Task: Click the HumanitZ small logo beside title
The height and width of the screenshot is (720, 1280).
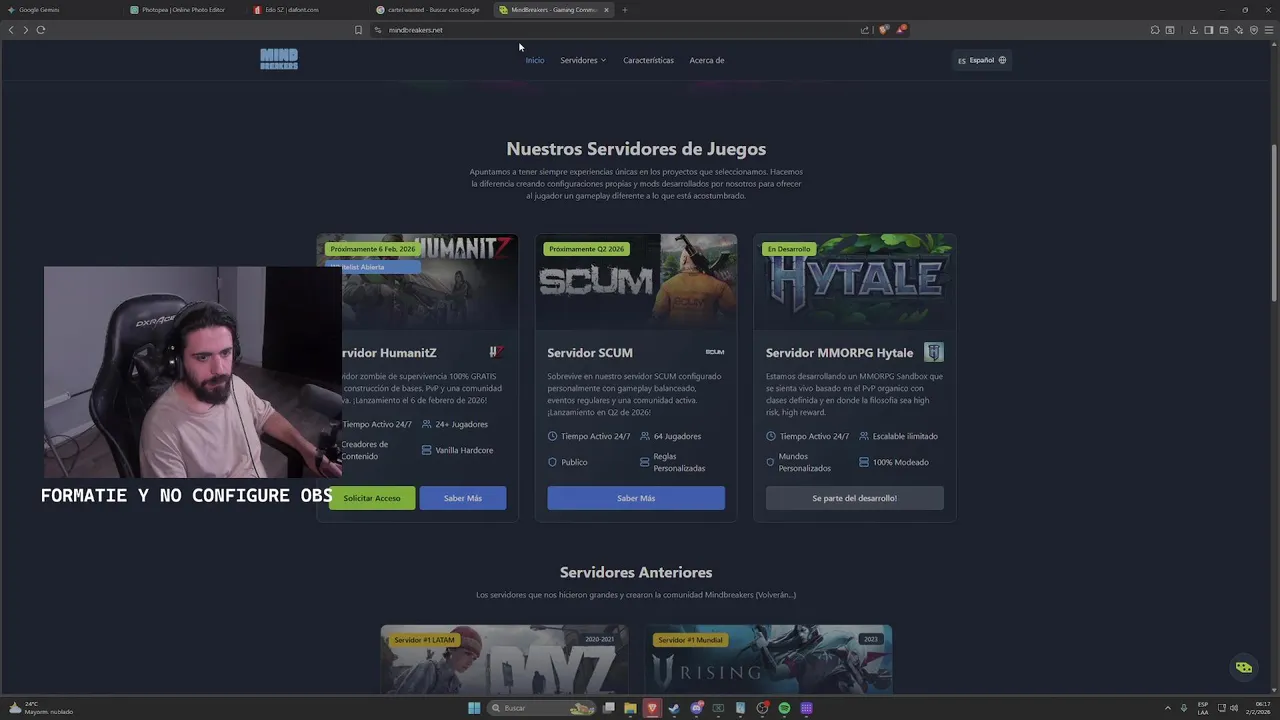Action: pyautogui.click(x=497, y=352)
